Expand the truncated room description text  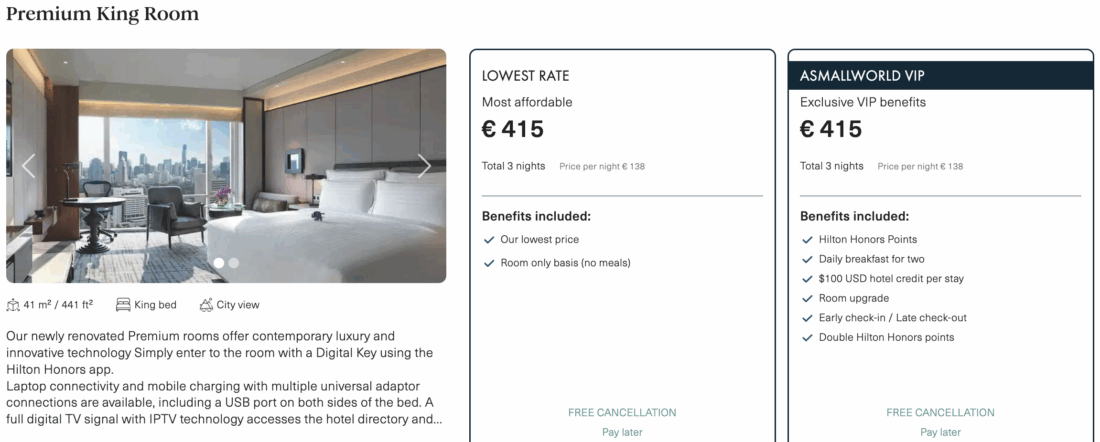click(x=436, y=419)
